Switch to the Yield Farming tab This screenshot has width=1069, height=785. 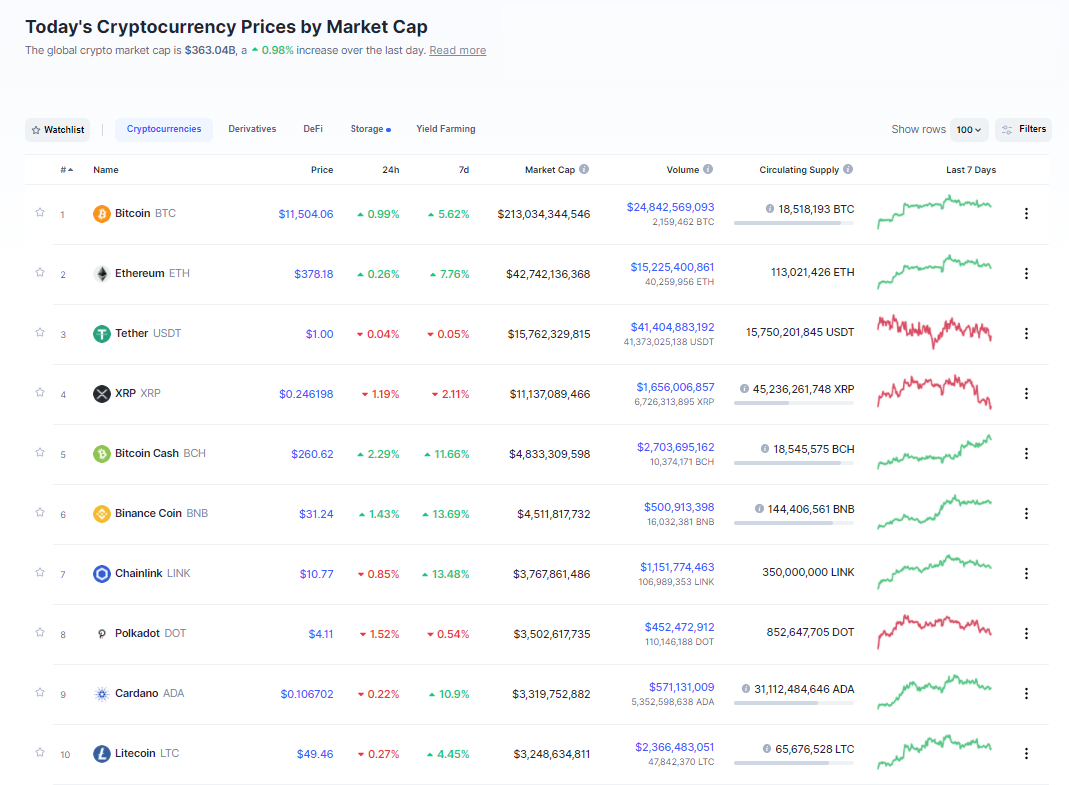[x=446, y=129]
